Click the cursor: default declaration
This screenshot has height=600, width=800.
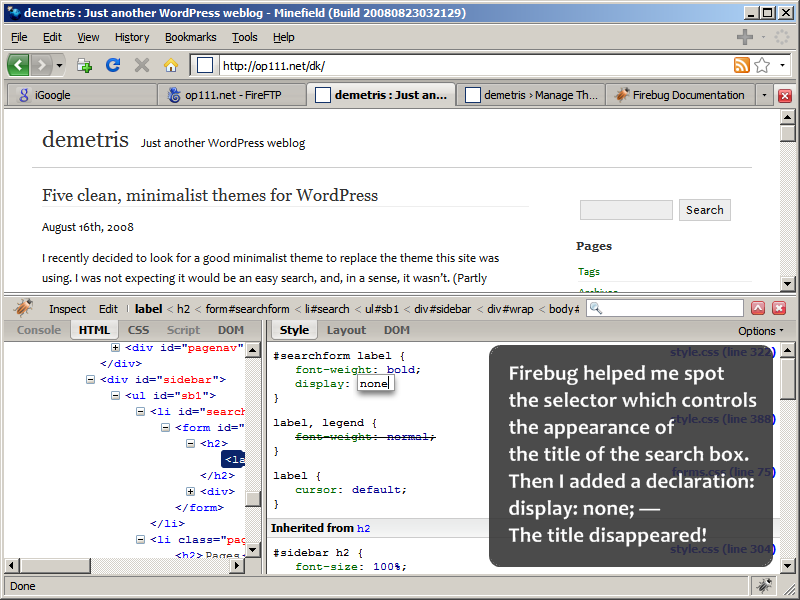(x=351, y=490)
